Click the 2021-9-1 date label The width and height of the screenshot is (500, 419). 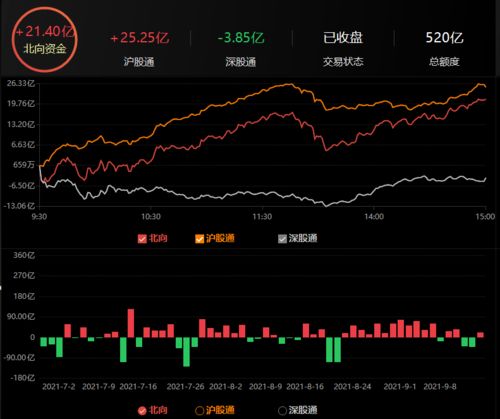click(400, 387)
